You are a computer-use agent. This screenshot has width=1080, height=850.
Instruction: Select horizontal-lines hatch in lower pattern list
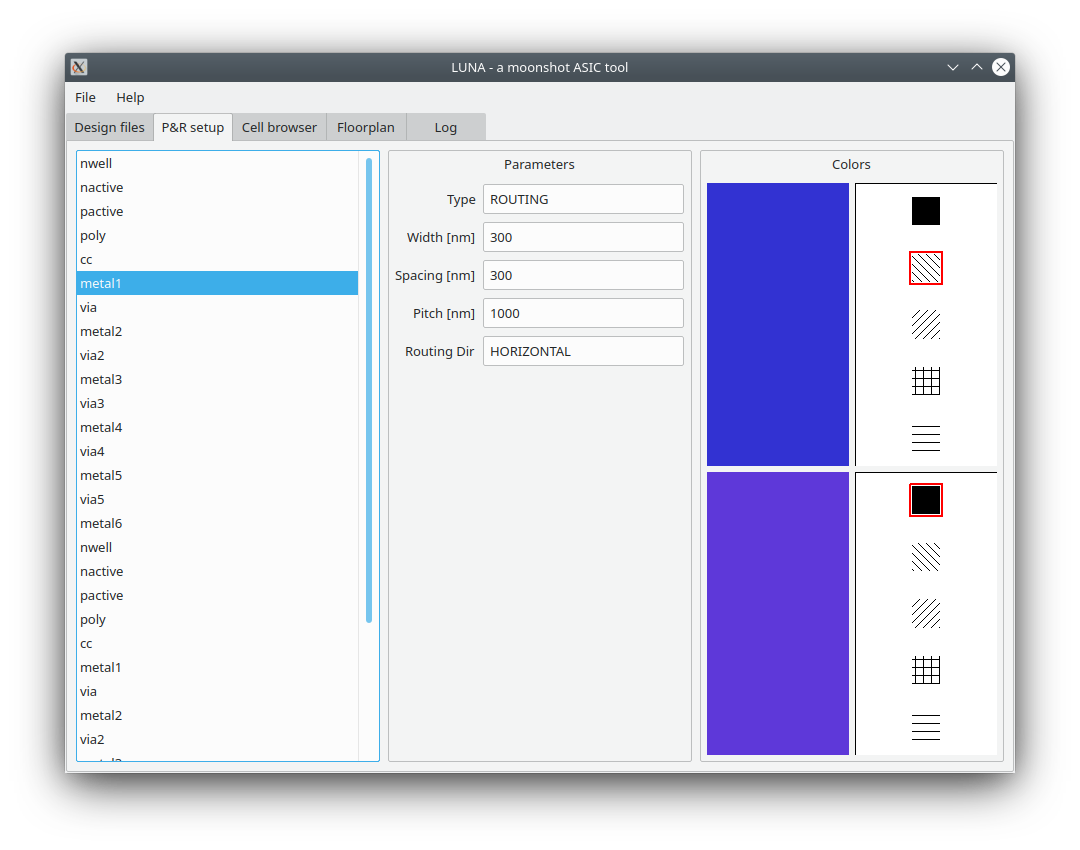pos(925,727)
